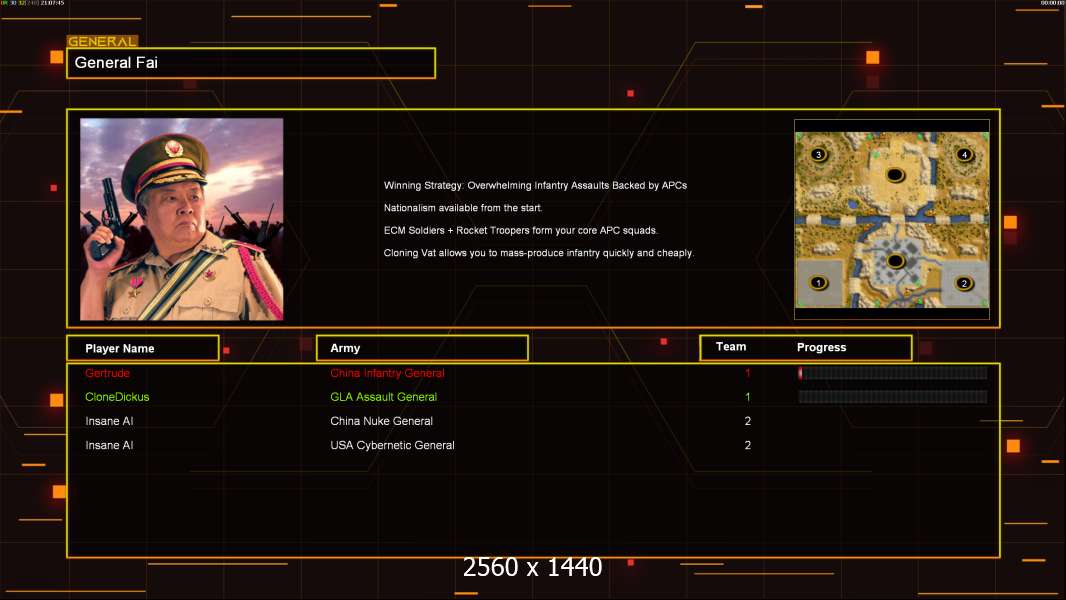Select player name CloneDickus
The height and width of the screenshot is (600, 1066).
tap(117, 397)
